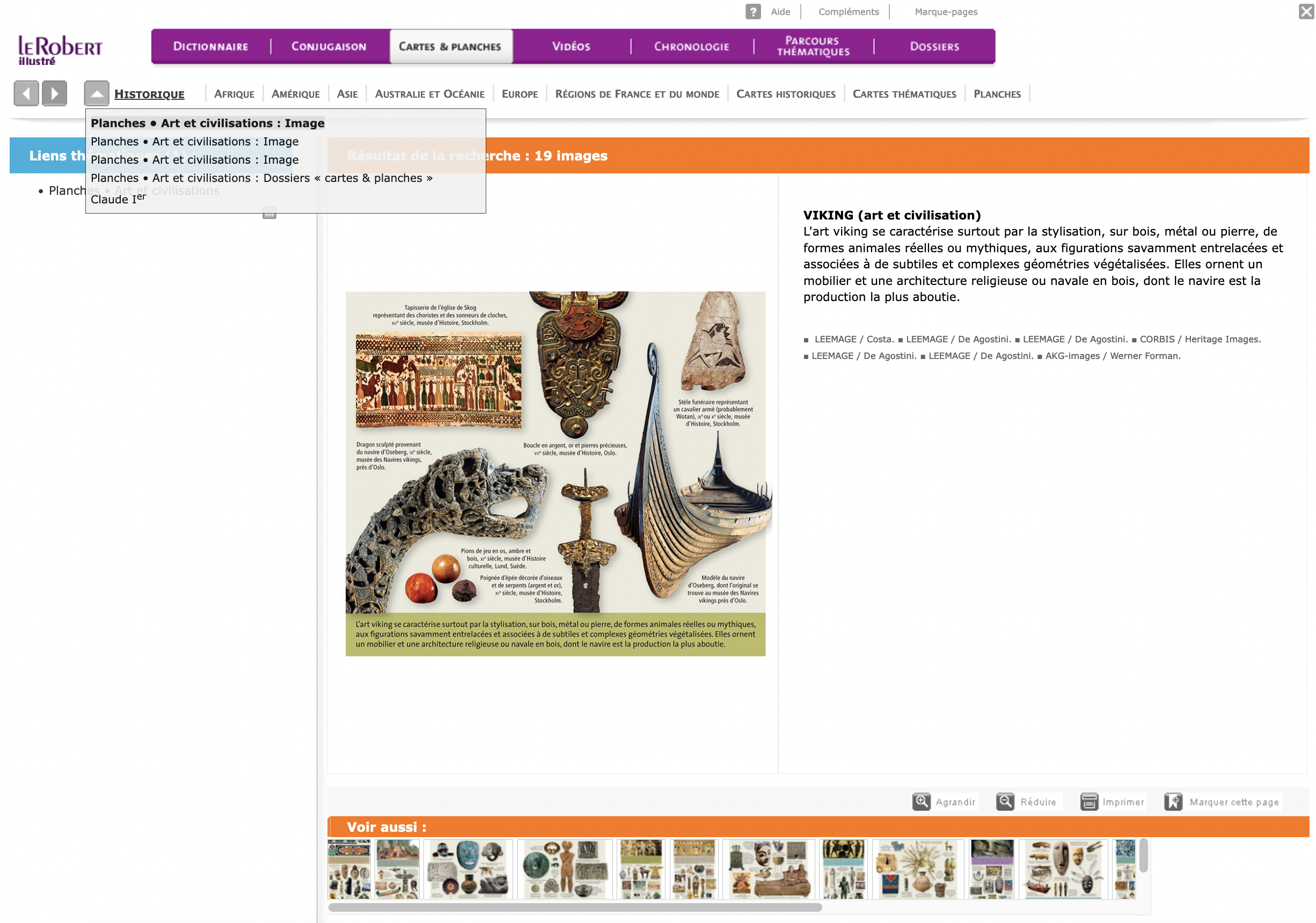The image size is (1316, 923).
Task: Open the Dossiers tab
Action: pyautogui.click(x=934, y=46)
